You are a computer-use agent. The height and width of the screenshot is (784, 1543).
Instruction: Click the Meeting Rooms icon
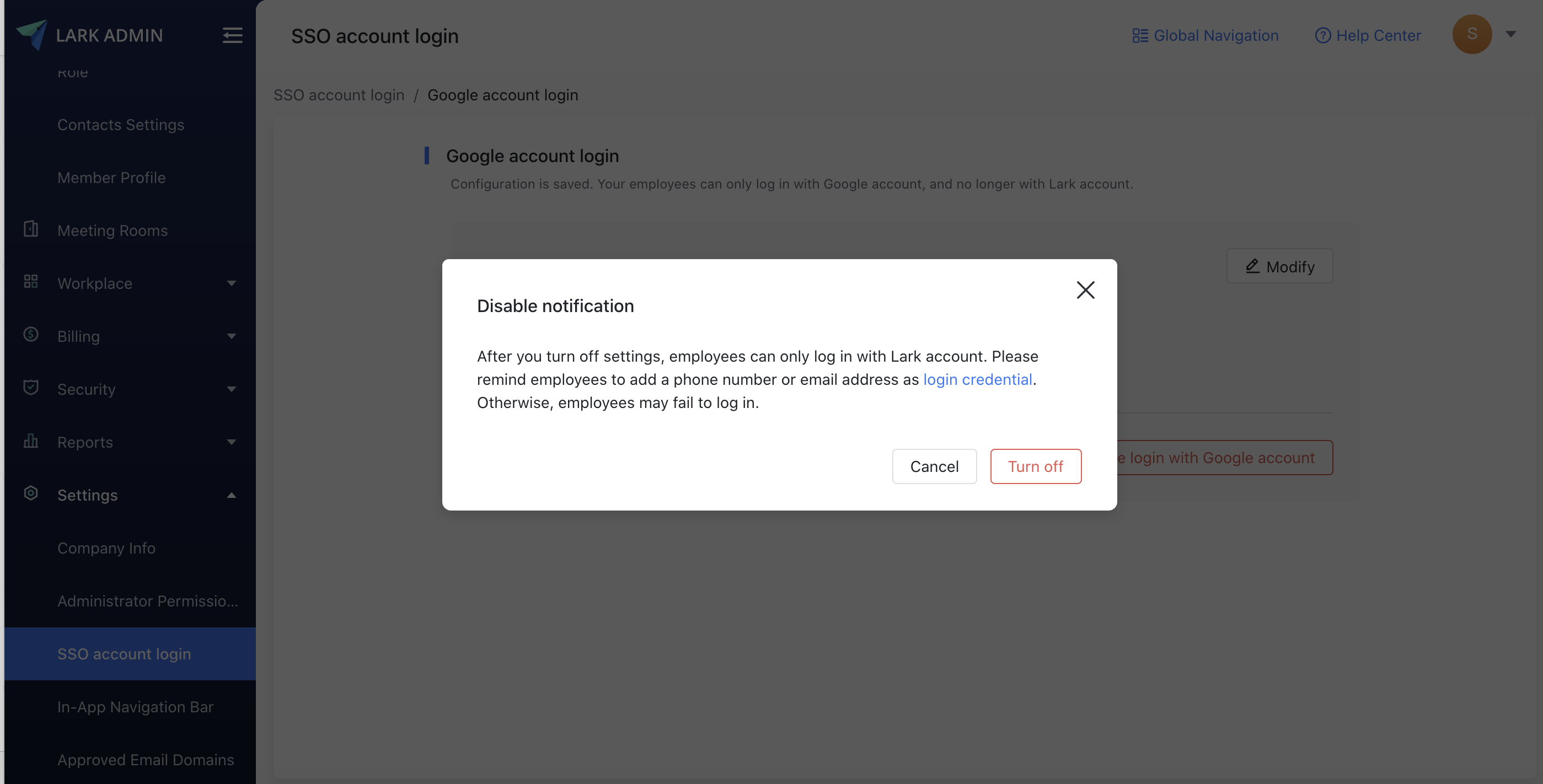point(30,229)
